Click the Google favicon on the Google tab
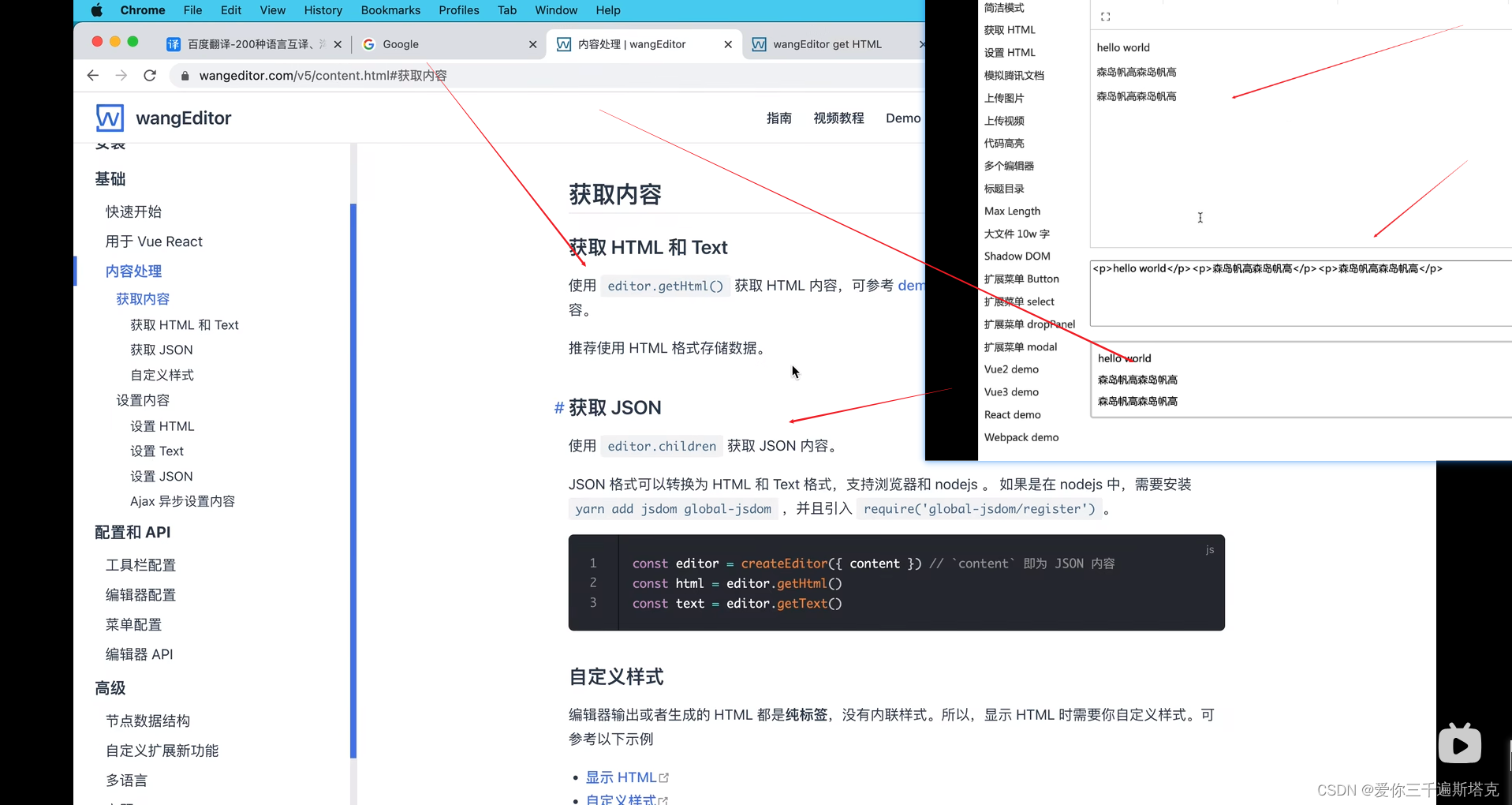 point(368,44)
